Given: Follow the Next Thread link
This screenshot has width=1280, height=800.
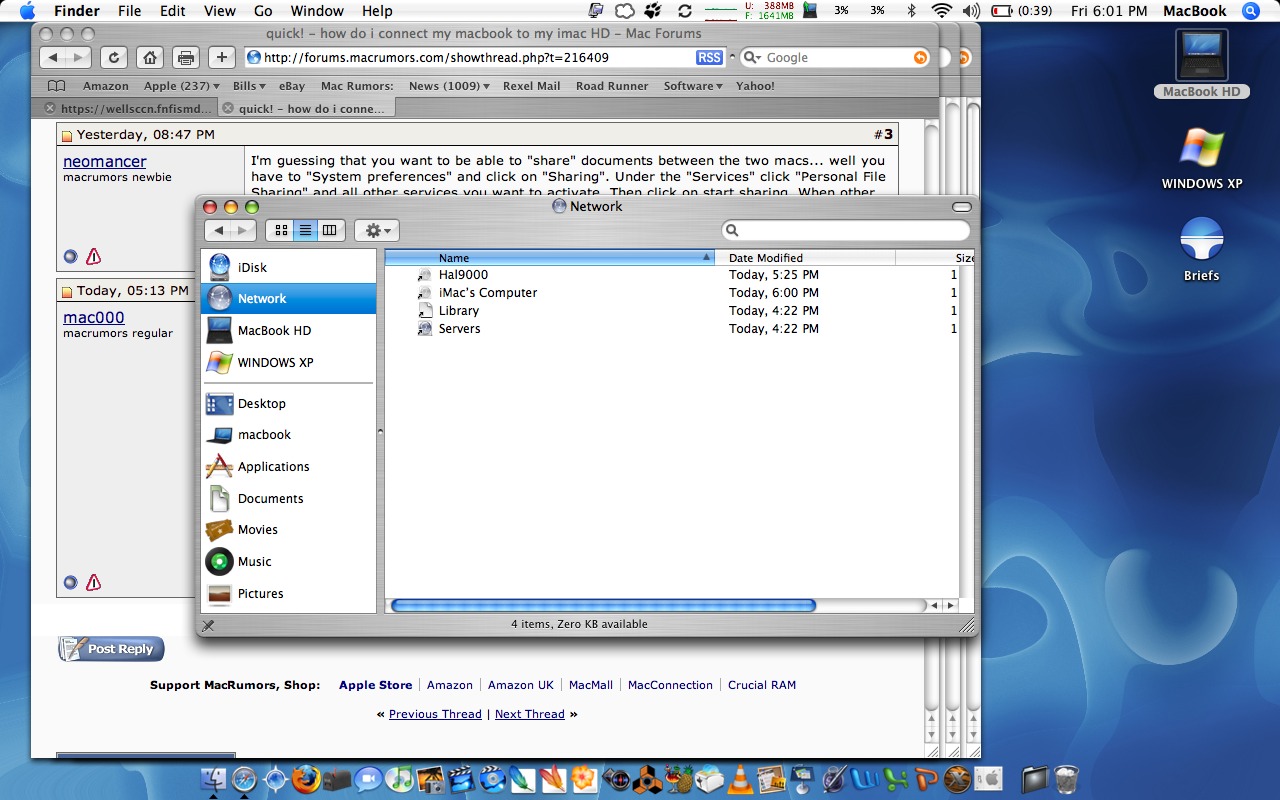Looking at the screenshot, I should [529, 714].
